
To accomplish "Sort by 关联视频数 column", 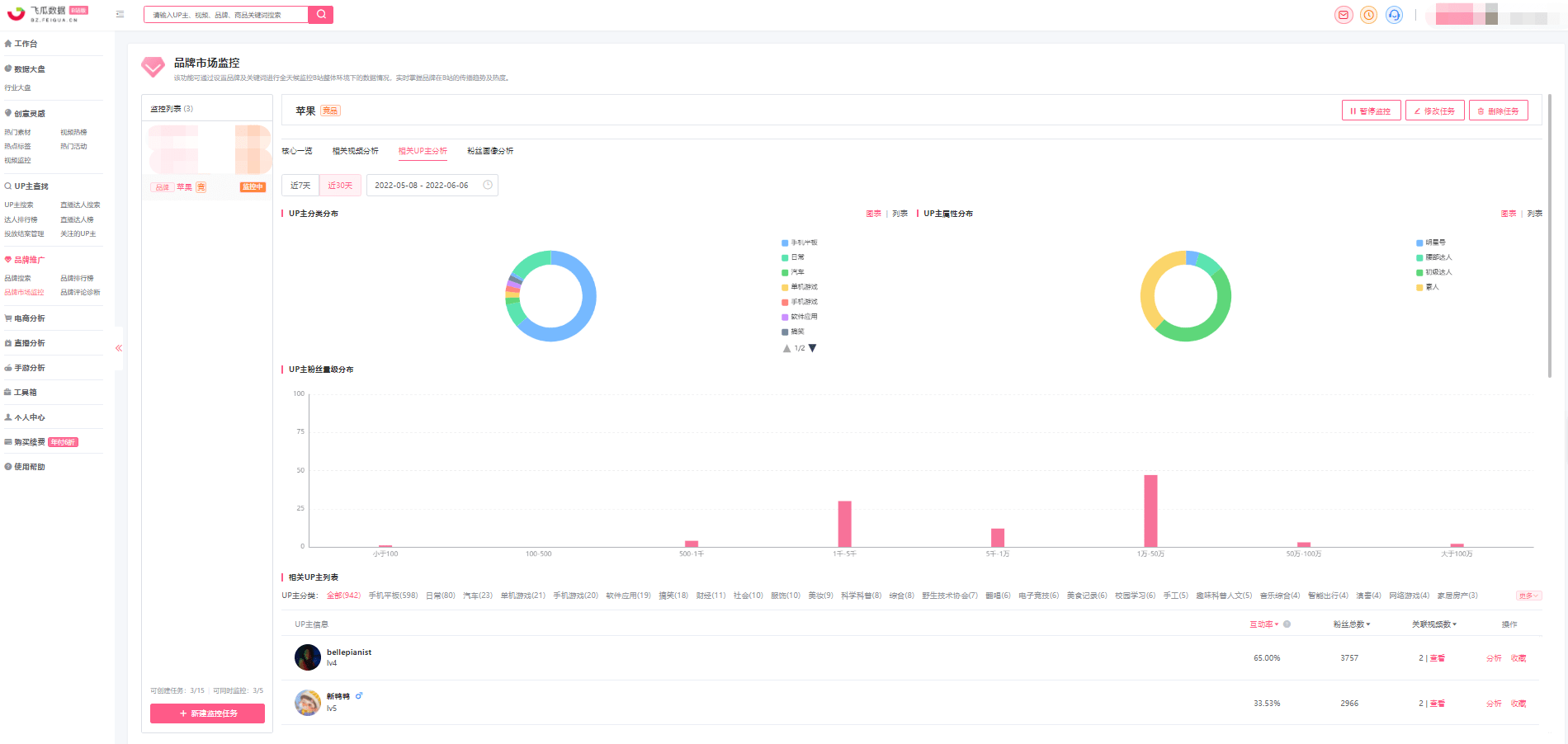I will (x=1434, y=624).
